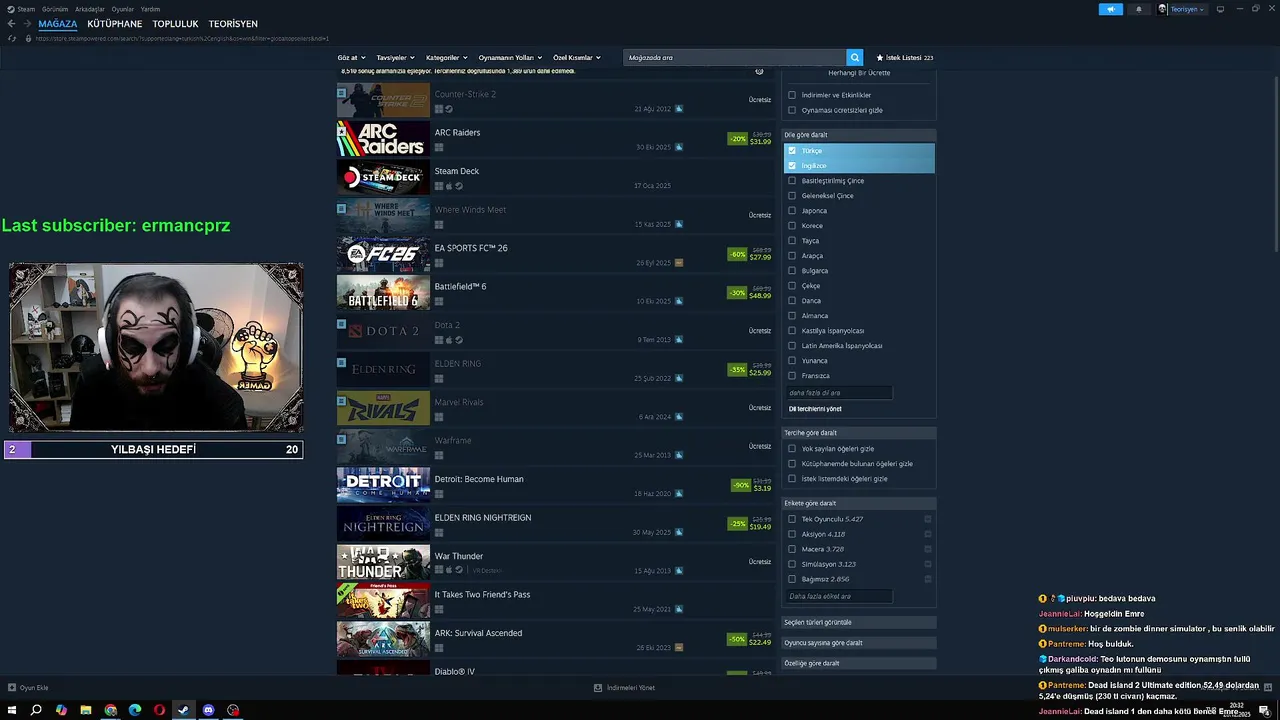The image size is (1280, 720).
Task: Click the star icon beside İstek Listesi
Action: click(880, 58)
